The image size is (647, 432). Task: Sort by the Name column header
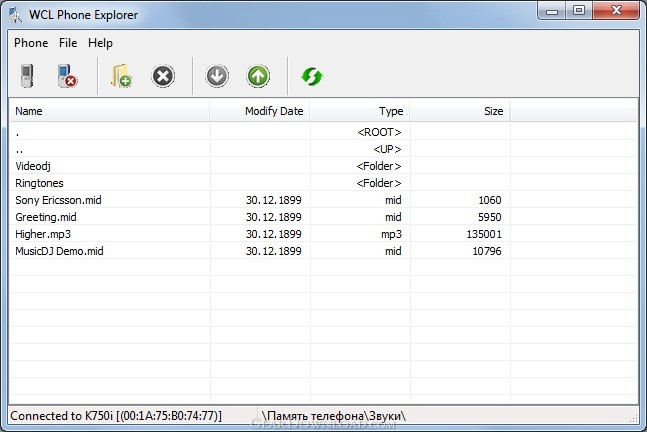109,111
